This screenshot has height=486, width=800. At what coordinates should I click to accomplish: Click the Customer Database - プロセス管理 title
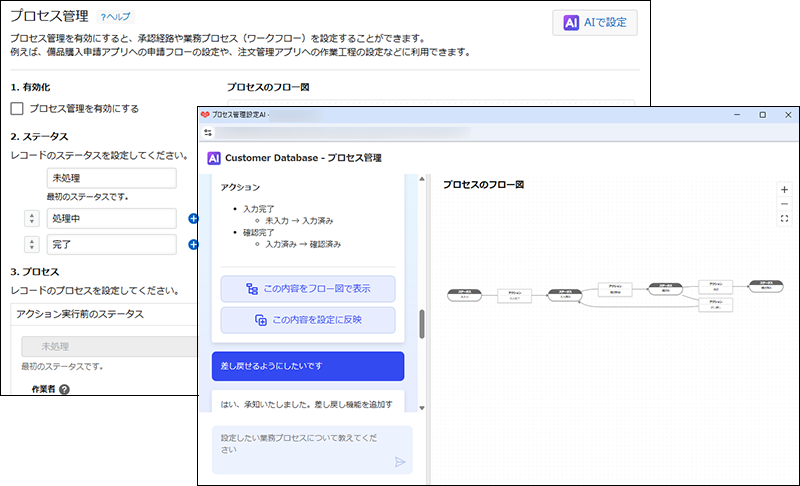[x=303, y=158]
